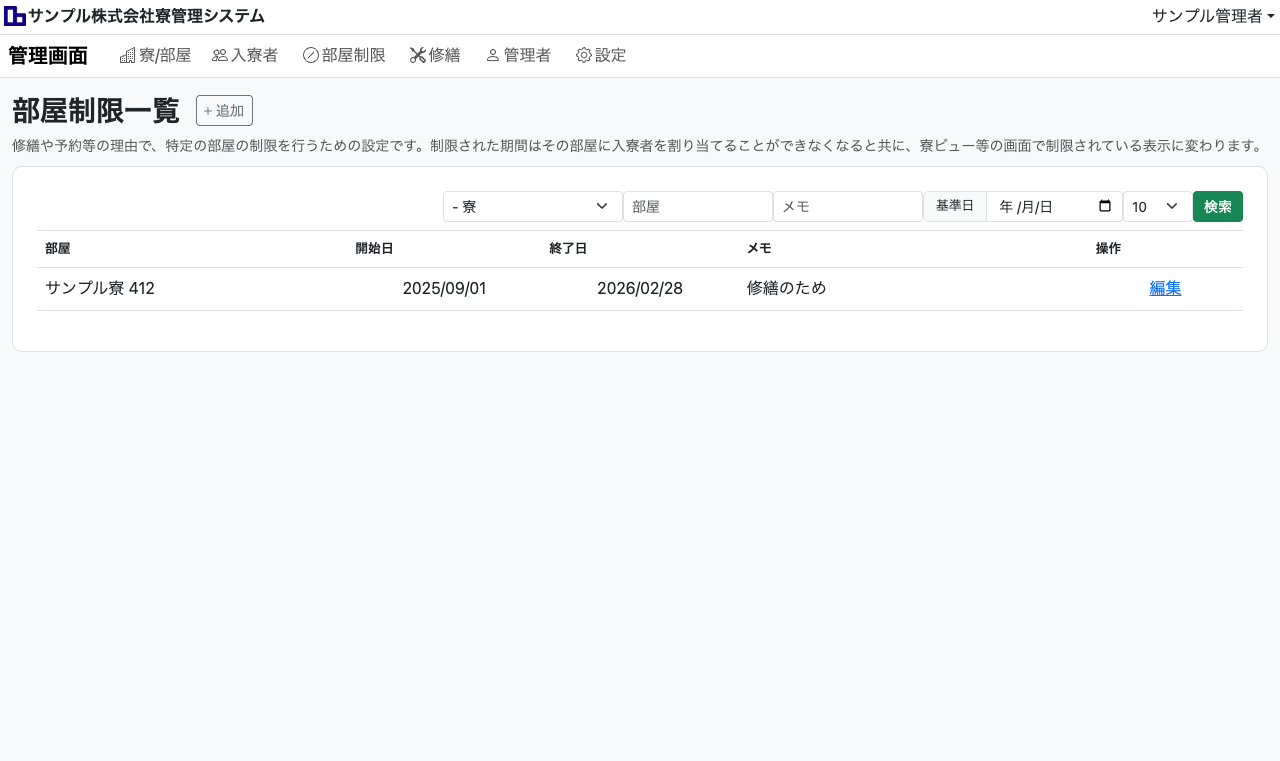Click the 追加 button to add restriction
This screenshot has width=1280, height=761.
(x=224, y=111)
